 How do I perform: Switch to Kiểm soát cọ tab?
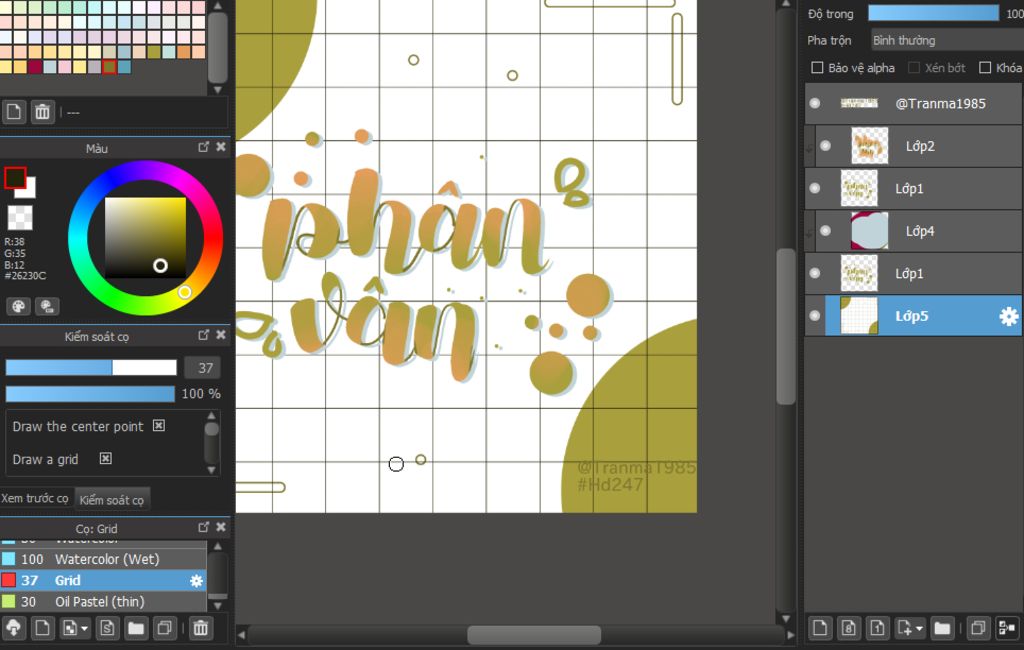tap(112, 500)
